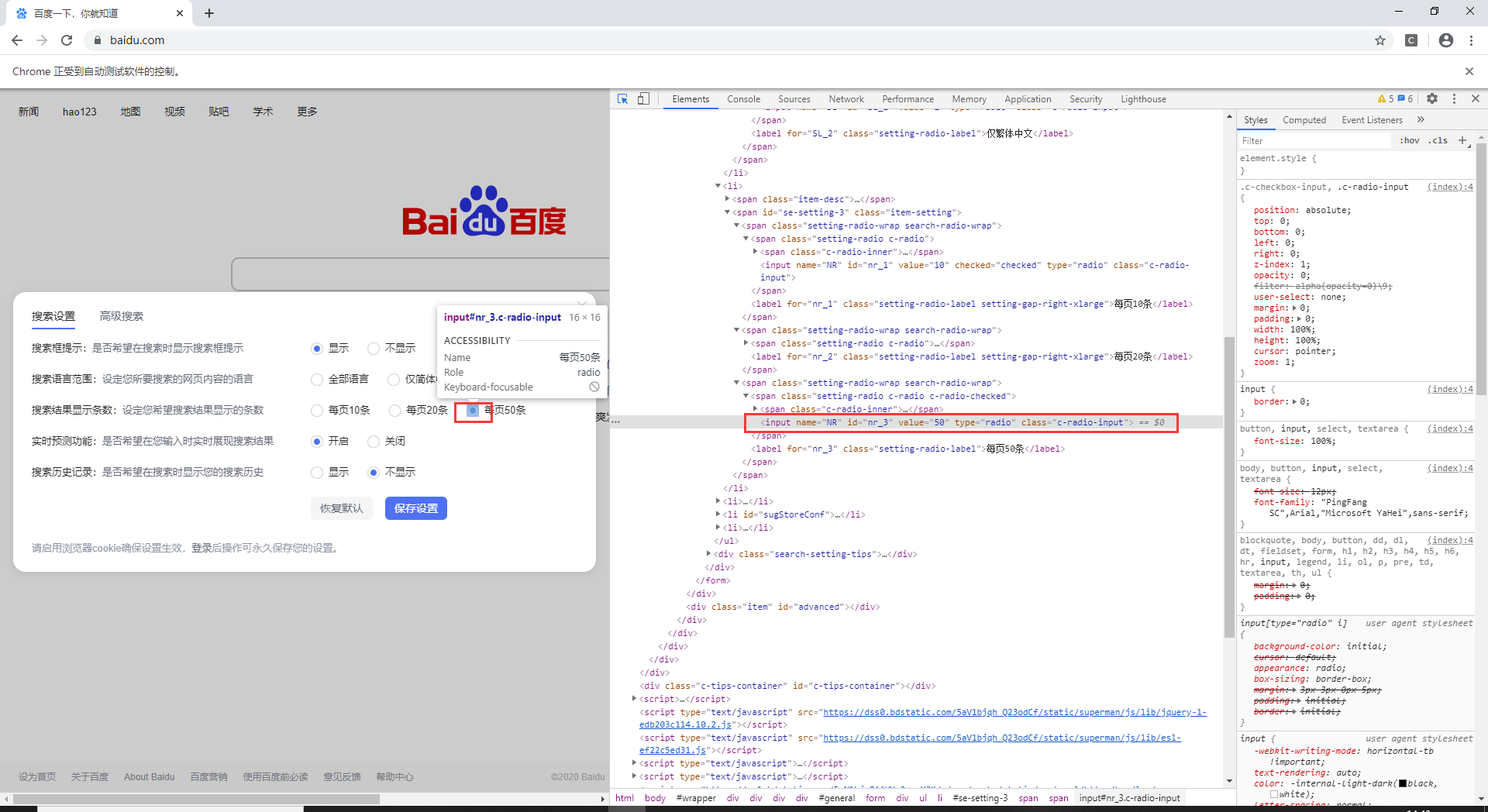The image size is (1488, 812).
Task: Open the 5 warnings indicator
Action: 1385,98
